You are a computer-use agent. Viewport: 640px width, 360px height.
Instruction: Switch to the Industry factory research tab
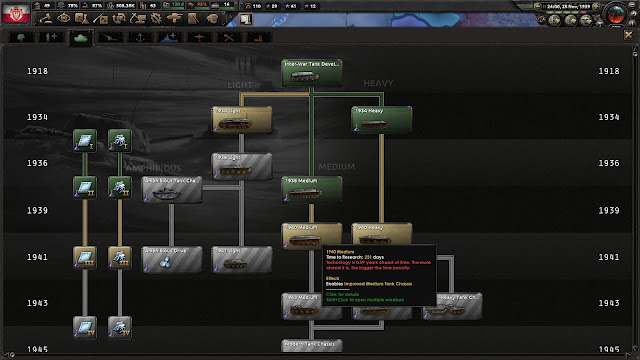tap(258, 38)
